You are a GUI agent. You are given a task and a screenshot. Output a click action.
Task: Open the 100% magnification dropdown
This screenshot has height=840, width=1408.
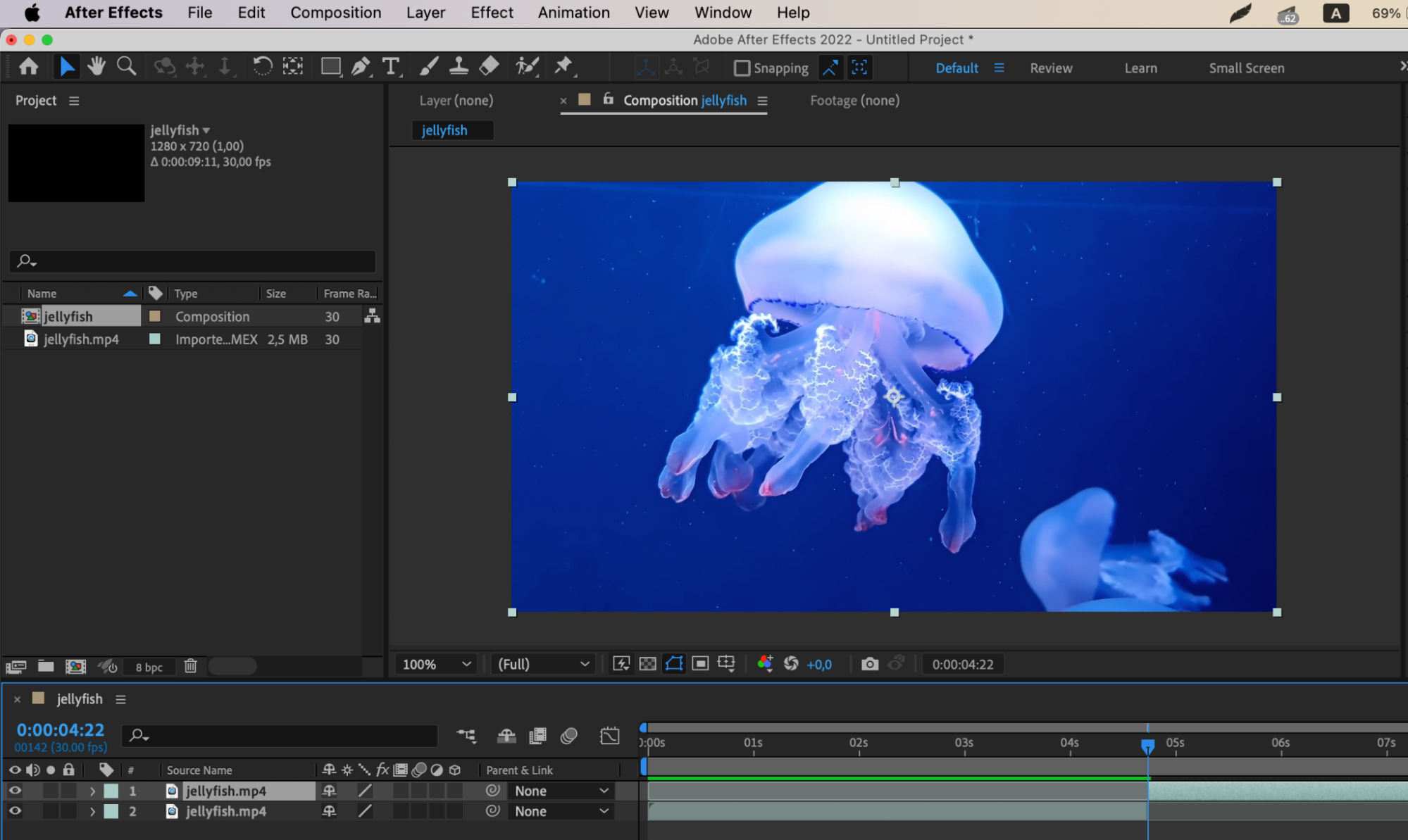[435, 664]
